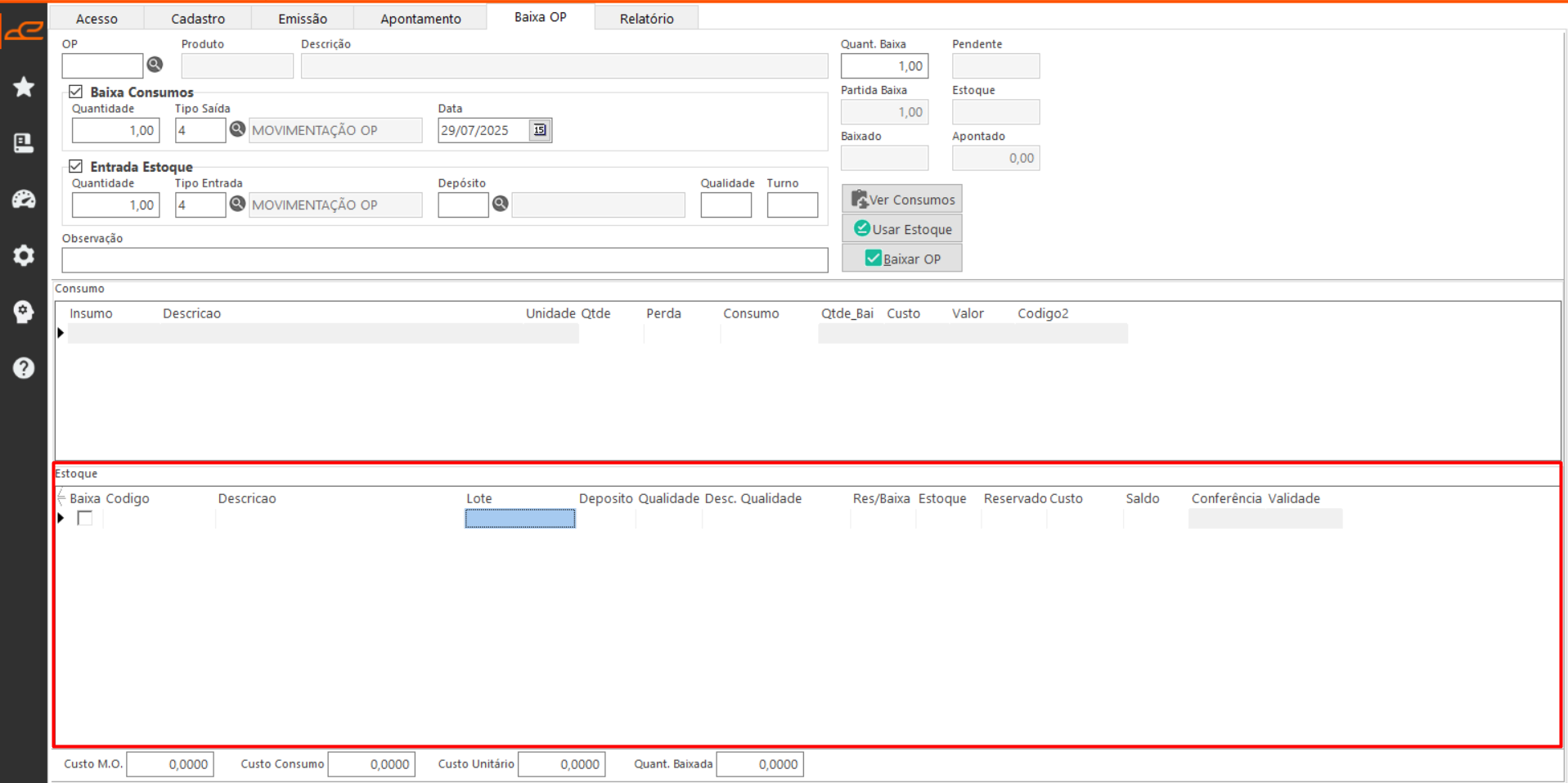
Task: Select the highlighted Lote cell in Estoque
Action: [520, 519]
